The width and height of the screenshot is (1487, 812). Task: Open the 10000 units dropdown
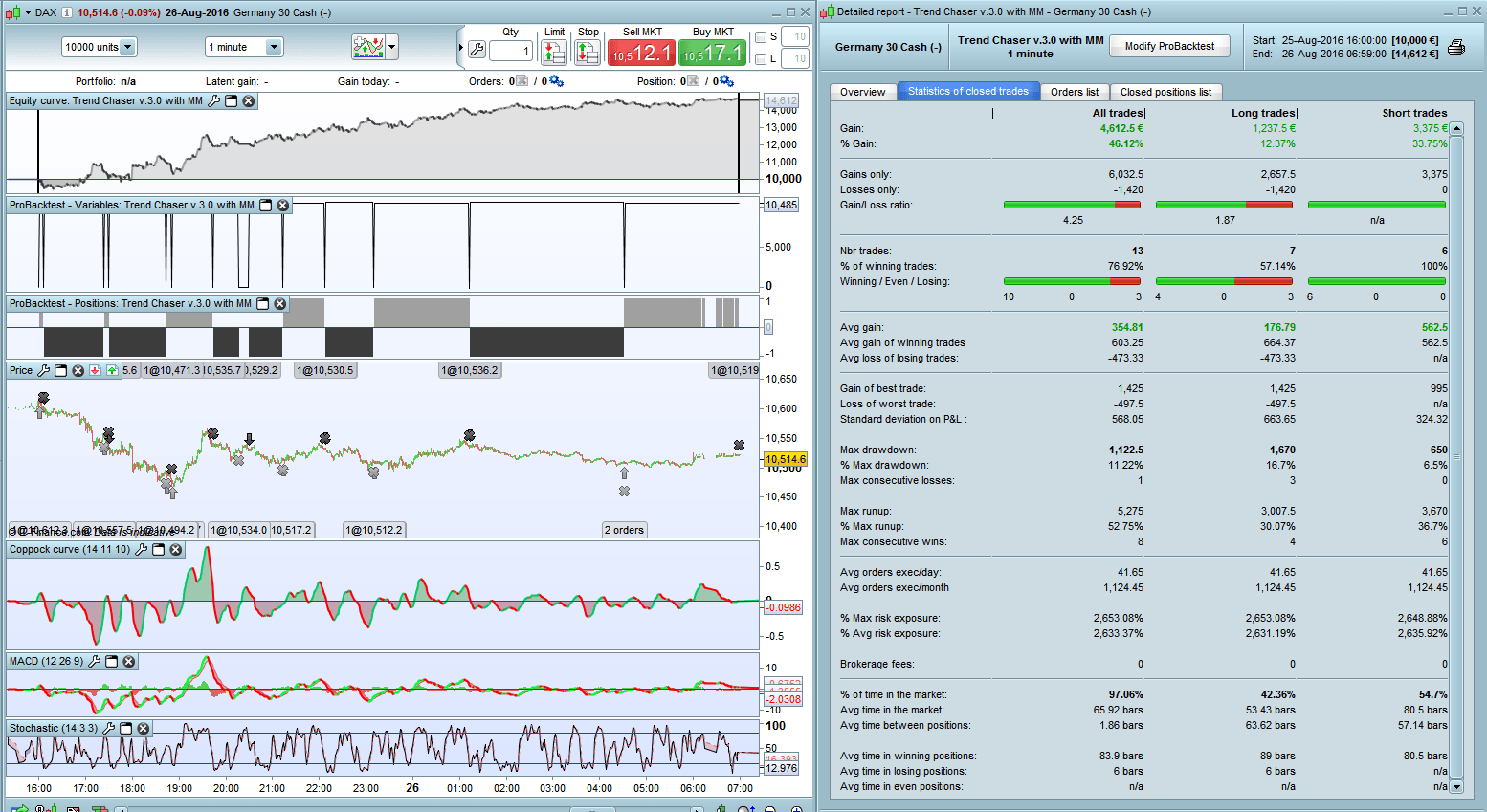point(100,47)
